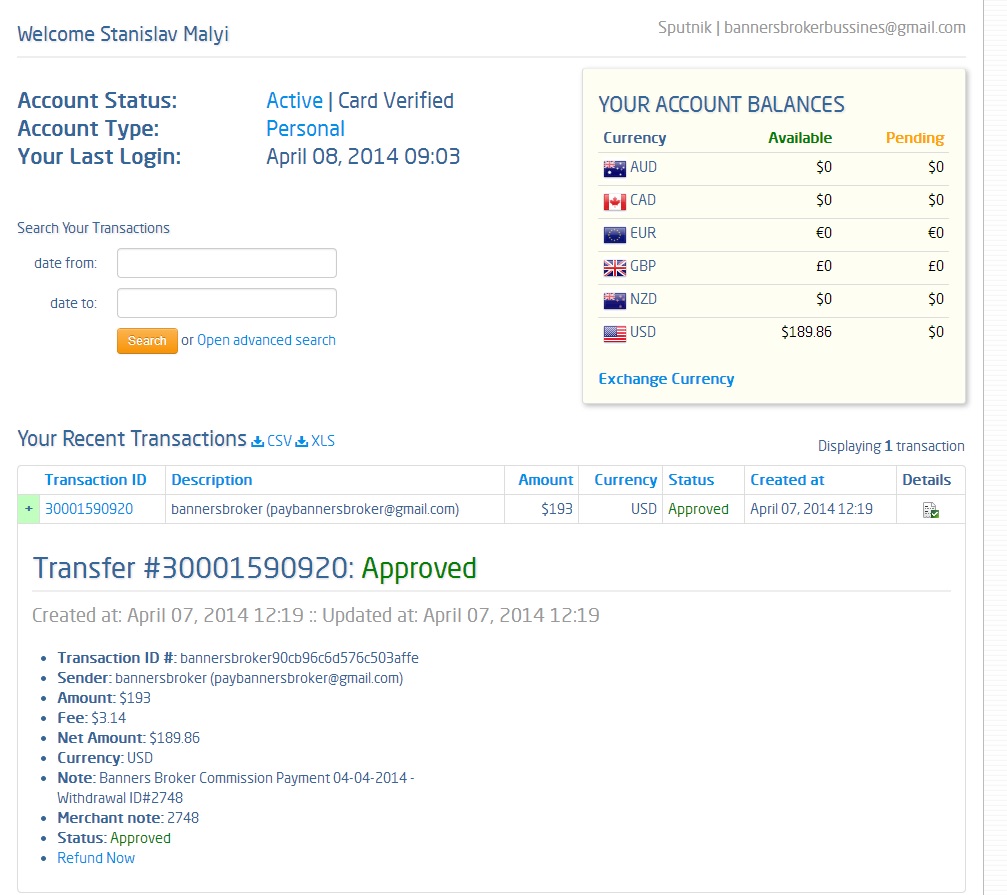The image size is (1007, 895).
Task: Click the account email bannersbrokerbussines@gmail.com
Action: tap(845, 28)
